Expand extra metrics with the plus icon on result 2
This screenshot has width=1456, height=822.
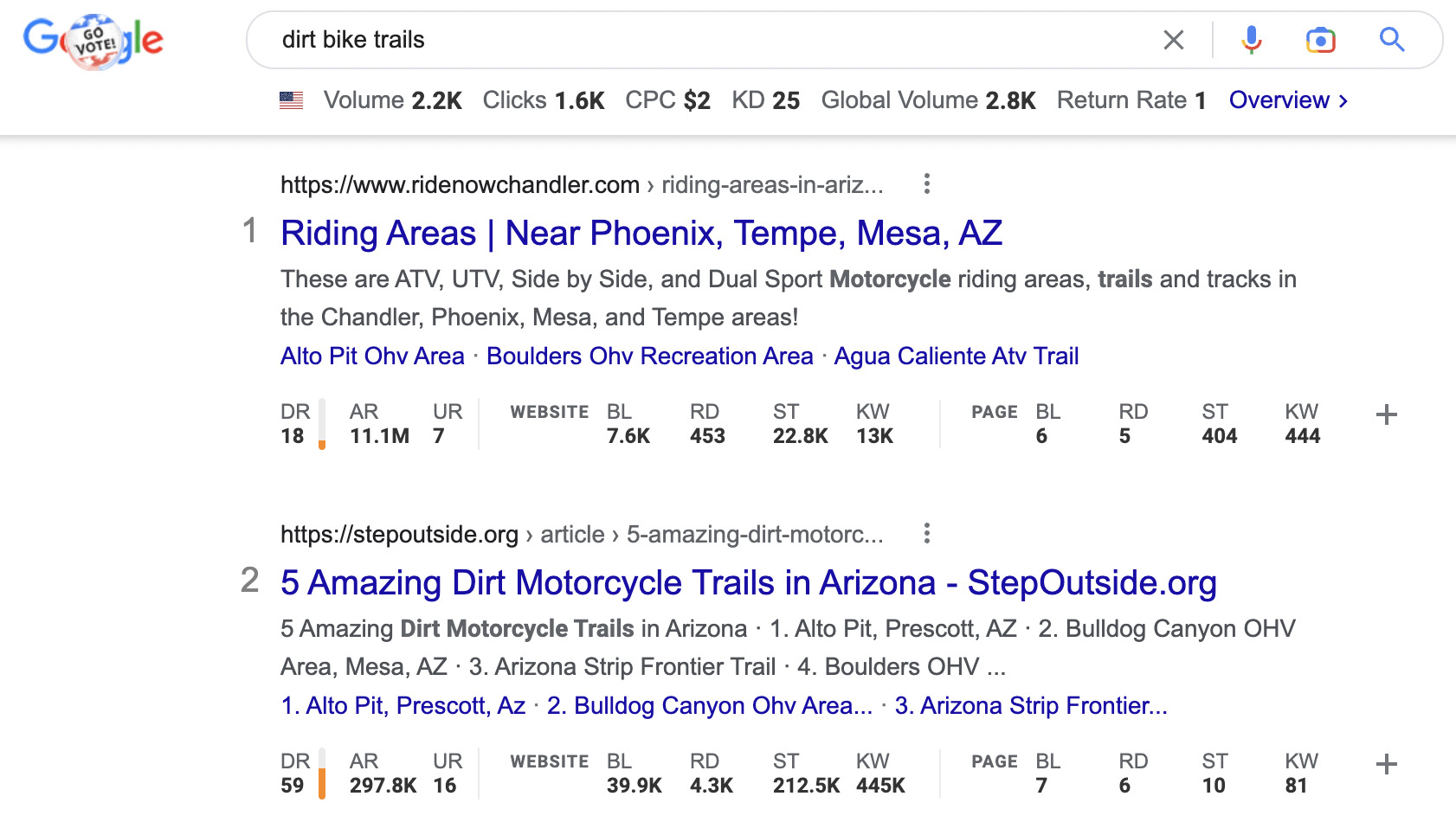click(x=1386, y=765)
